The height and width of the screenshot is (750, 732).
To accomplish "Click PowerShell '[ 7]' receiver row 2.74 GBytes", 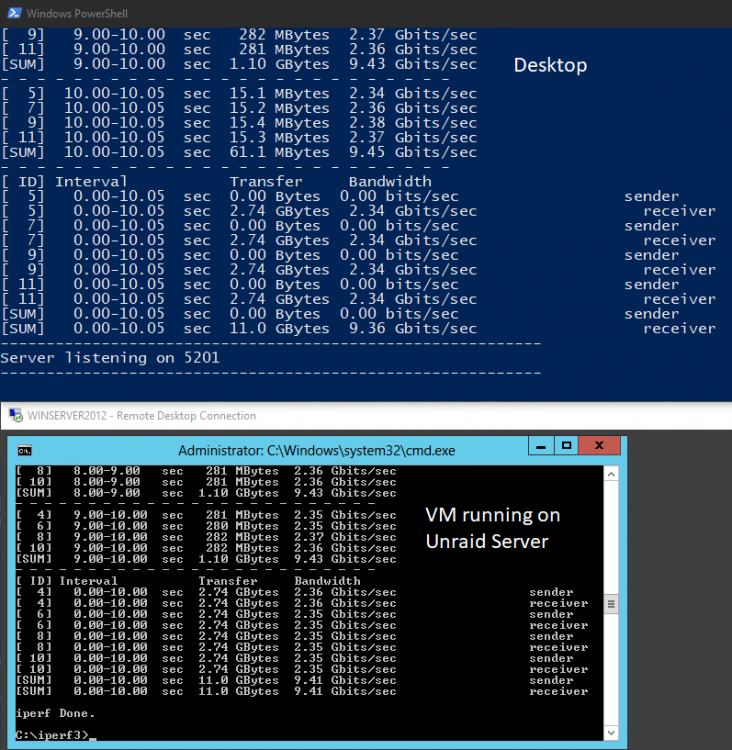I will (359, 241).
